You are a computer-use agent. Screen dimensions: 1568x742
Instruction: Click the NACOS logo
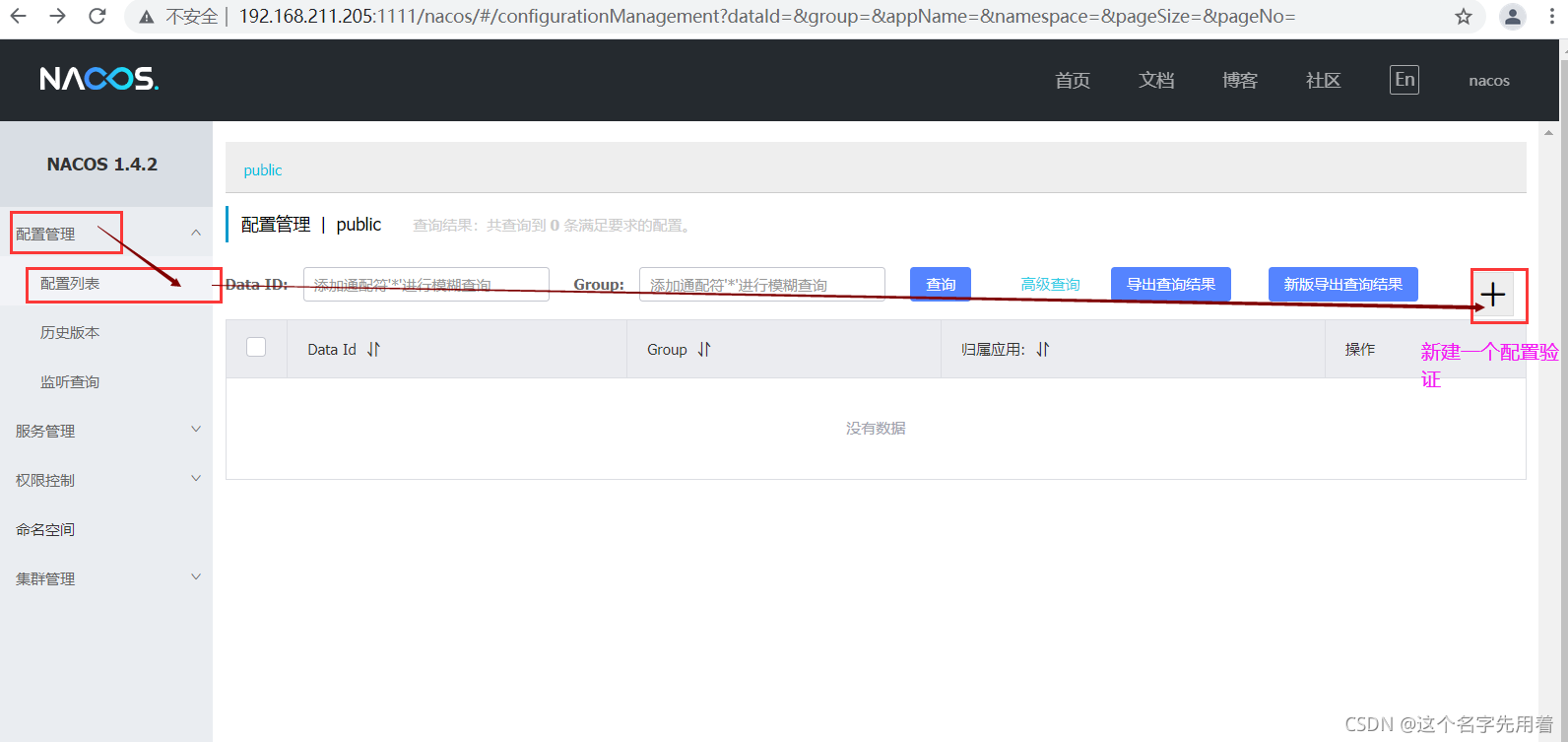(x=98, y=79)
